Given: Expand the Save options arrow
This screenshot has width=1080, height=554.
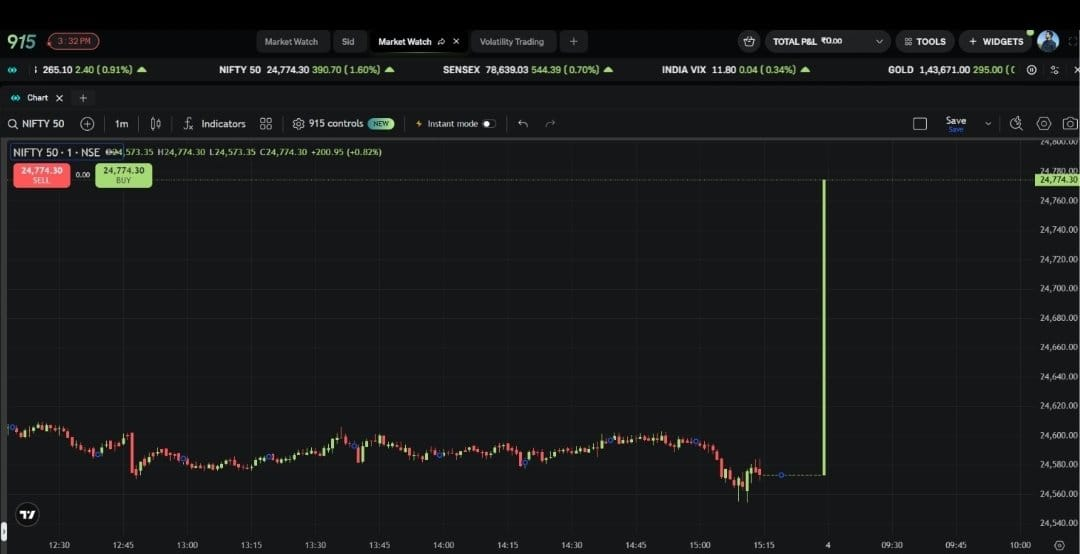Looking at the screenshot, I should 988,124.
